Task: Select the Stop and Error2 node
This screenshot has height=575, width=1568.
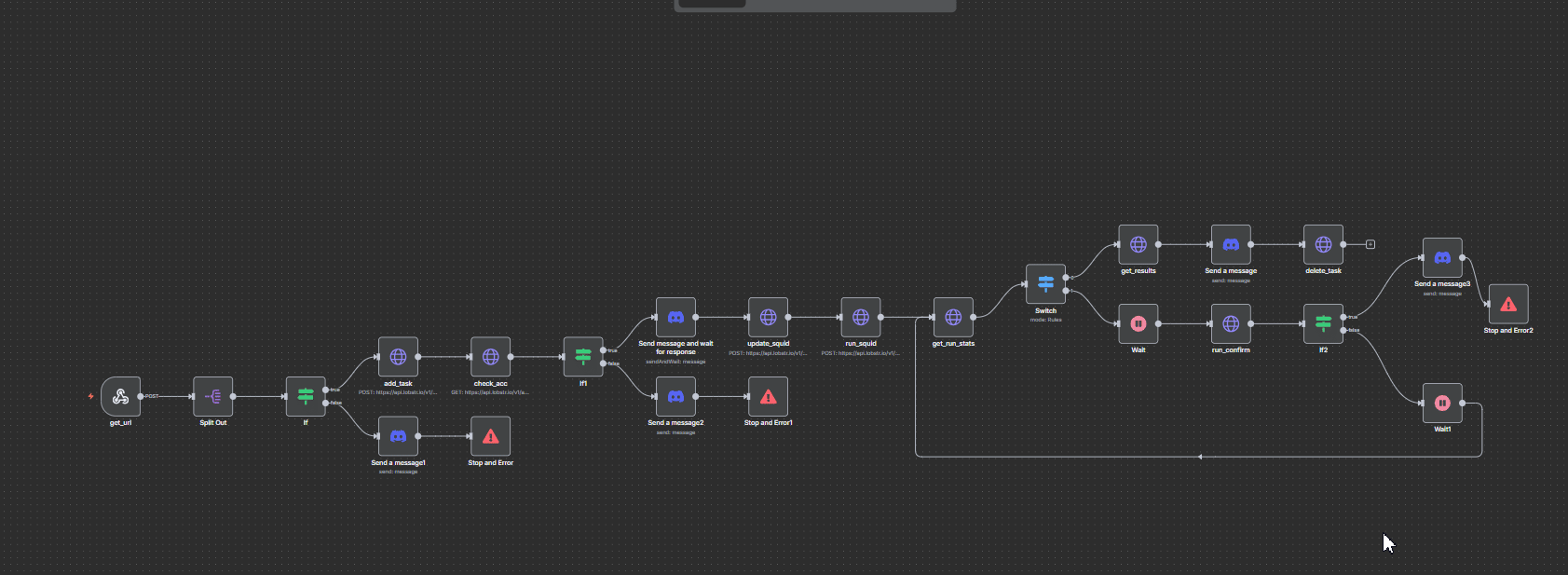Action: click(x=1508, y=305)
